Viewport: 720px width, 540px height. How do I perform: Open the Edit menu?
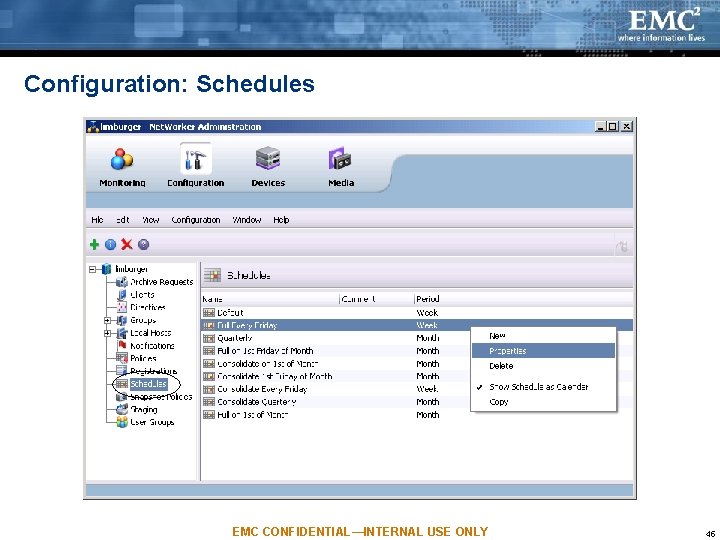tap(122, 220)
